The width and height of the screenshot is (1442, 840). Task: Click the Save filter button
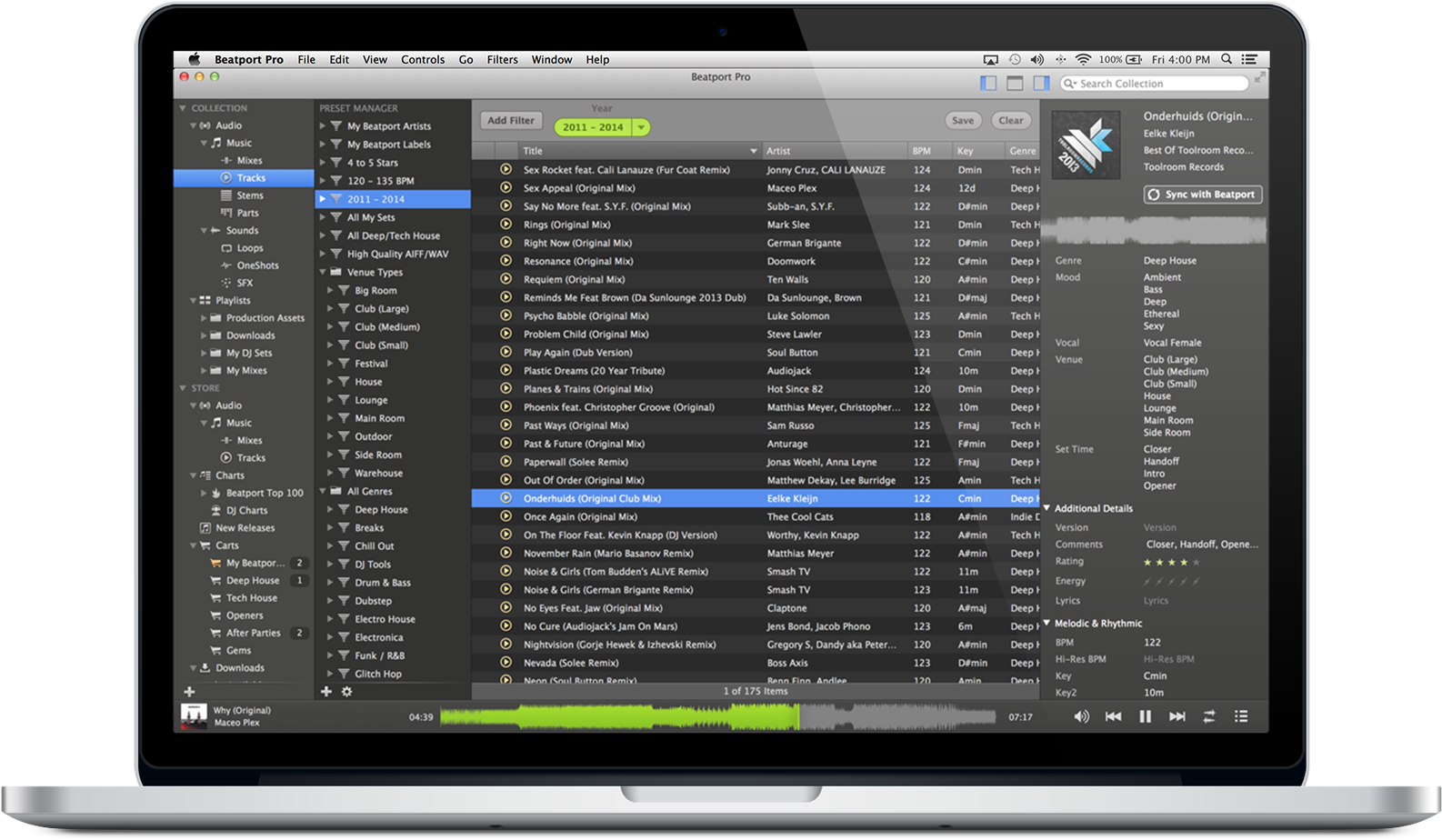coord(963,120)
